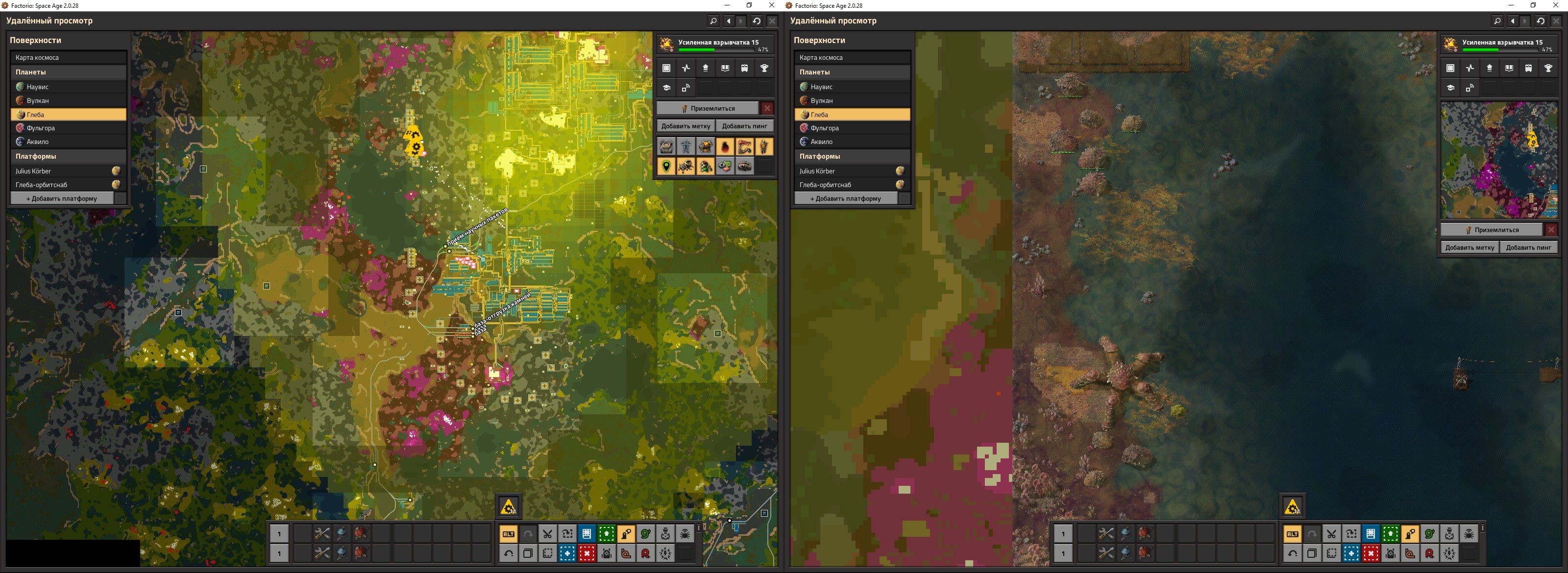Screen dimensions: 1568x573
Task: Toggle pollution overlay flame icon in left window
Action: point(725,146)
